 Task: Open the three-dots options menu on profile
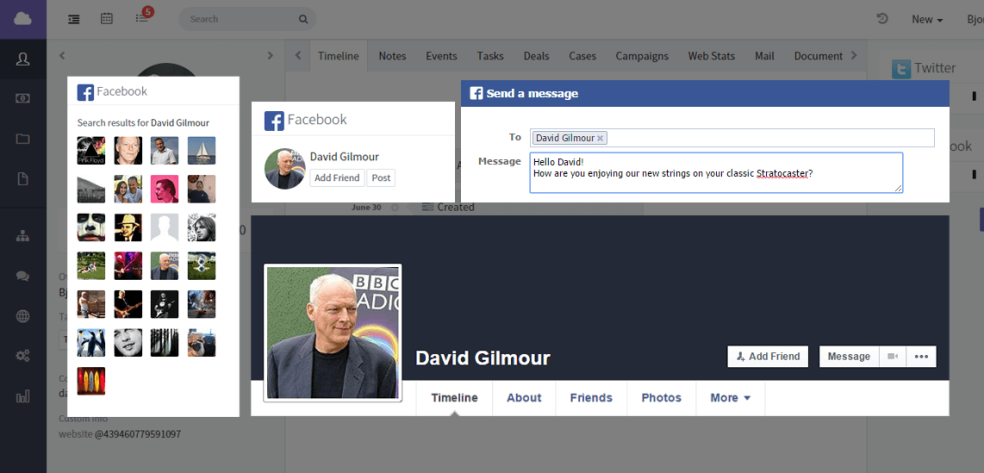point(921,356)
